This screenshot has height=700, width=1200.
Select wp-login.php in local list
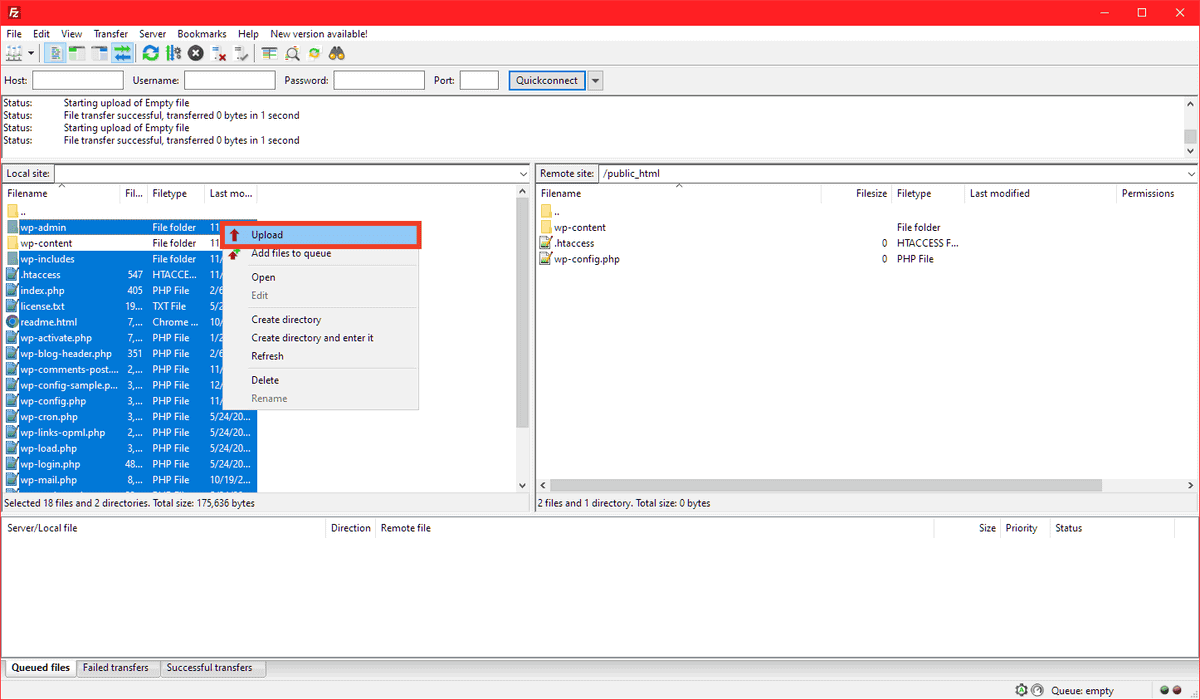(50, 464)
